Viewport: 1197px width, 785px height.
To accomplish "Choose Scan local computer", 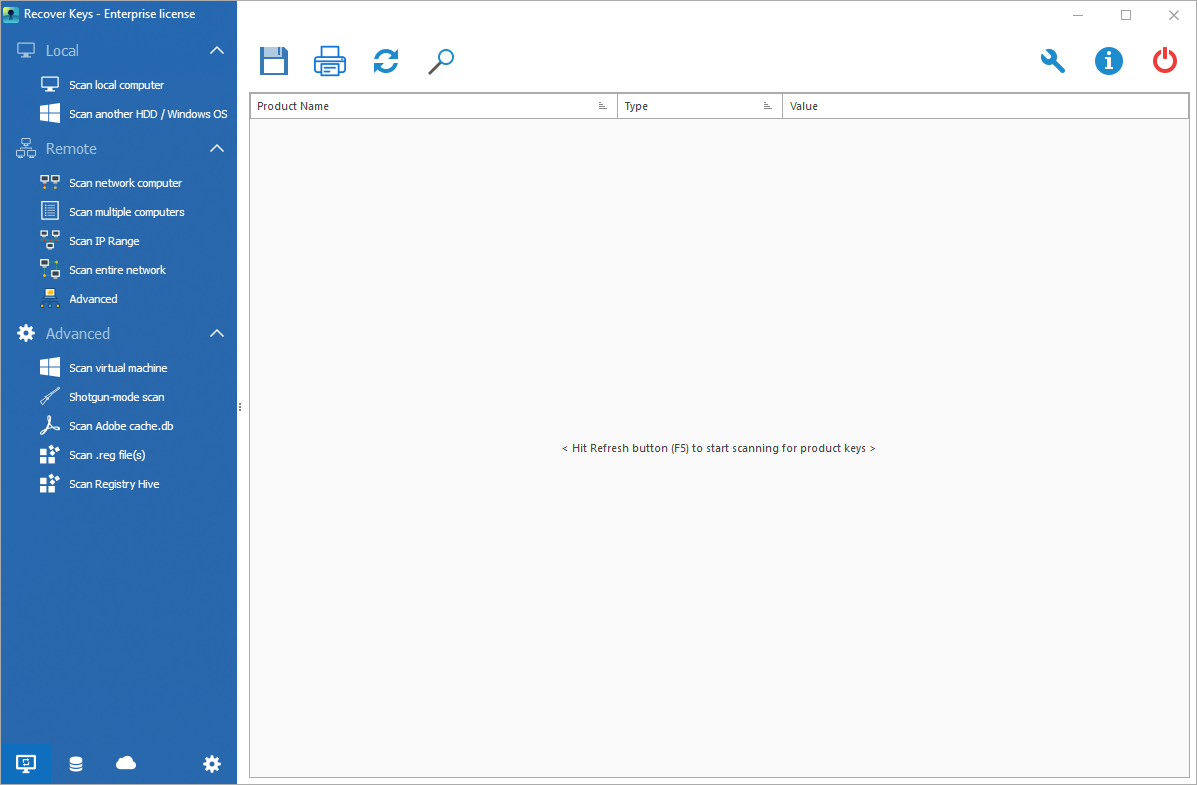I will click(x=117, y=85).
